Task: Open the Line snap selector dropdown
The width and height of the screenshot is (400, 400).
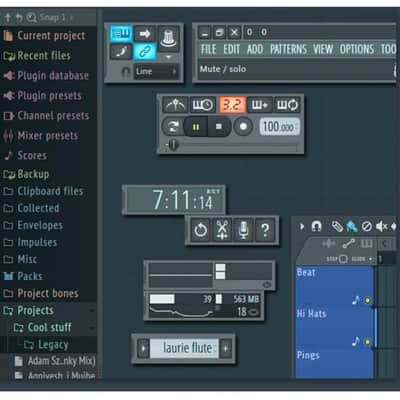Action: (156, 71)
